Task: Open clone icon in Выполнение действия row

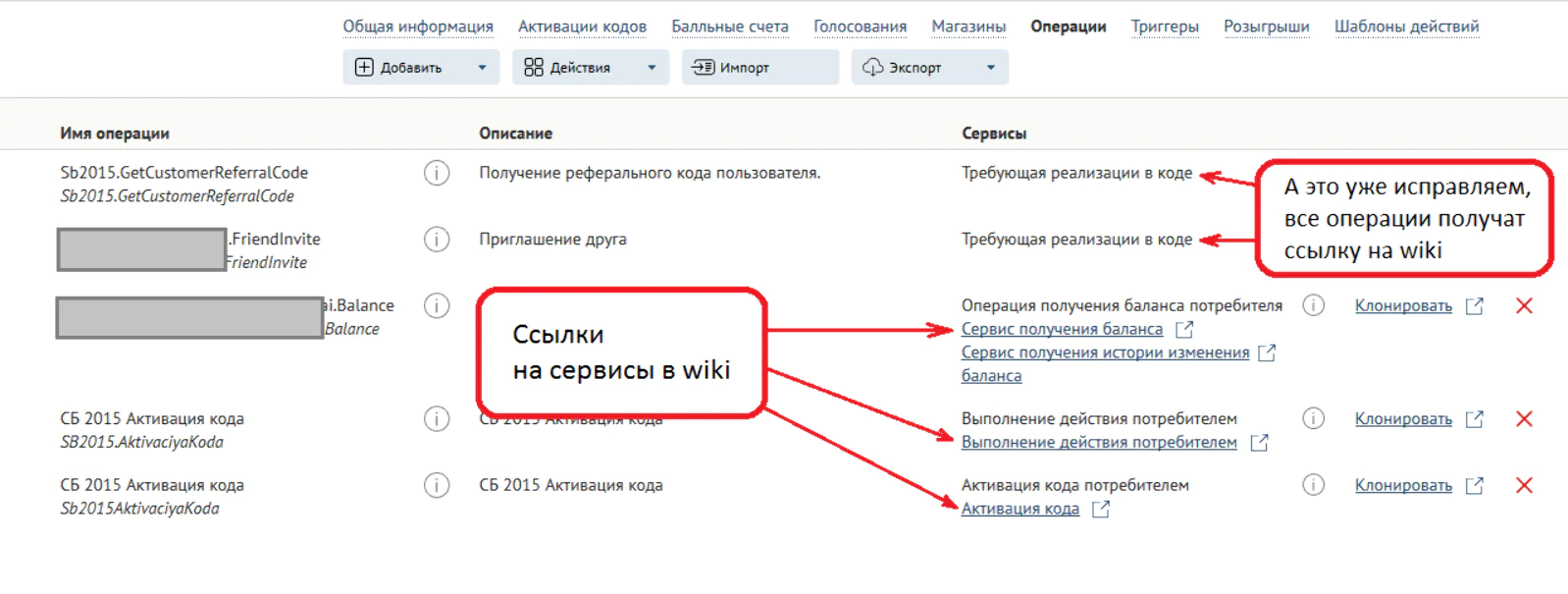Action: click(1474, 419)
